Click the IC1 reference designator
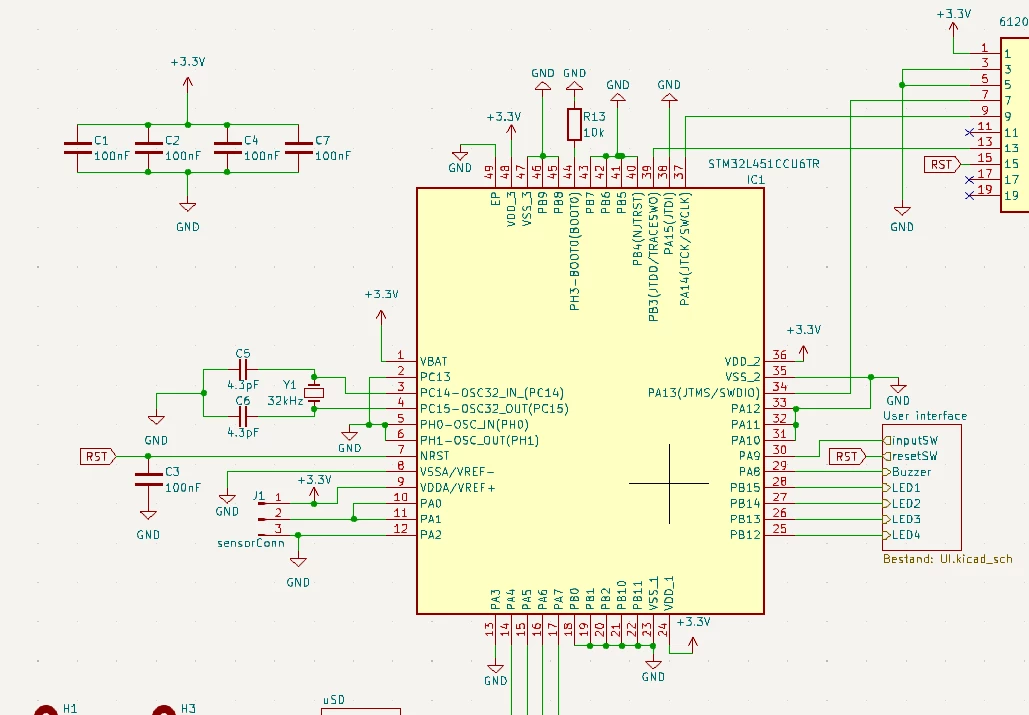 coord(755,179)
